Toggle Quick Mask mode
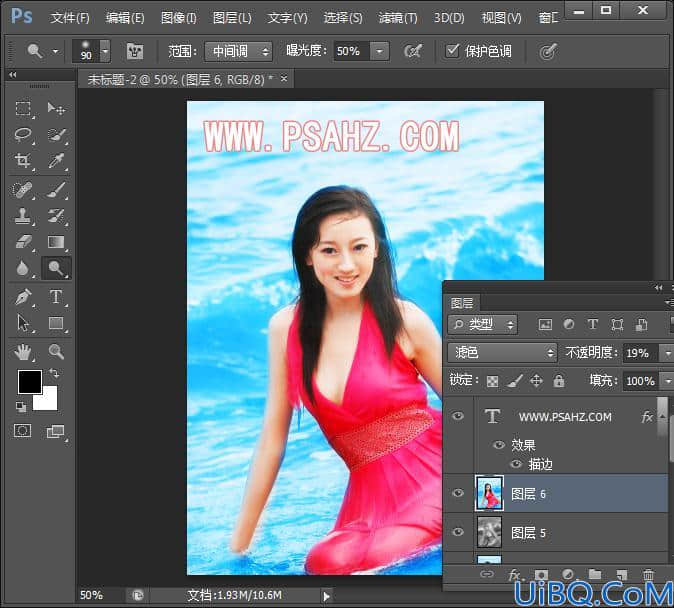This screenshot has width=674, height=608. coord(22,431)
